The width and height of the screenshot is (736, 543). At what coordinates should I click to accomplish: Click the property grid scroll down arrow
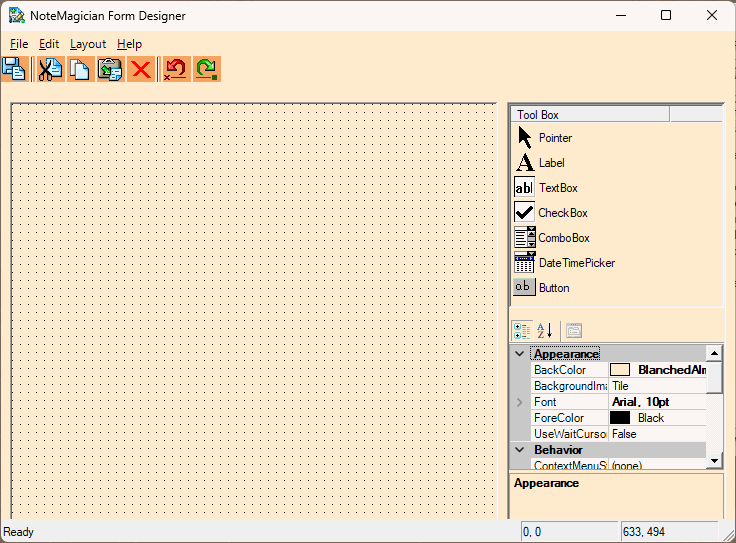(x=714, y=460)
